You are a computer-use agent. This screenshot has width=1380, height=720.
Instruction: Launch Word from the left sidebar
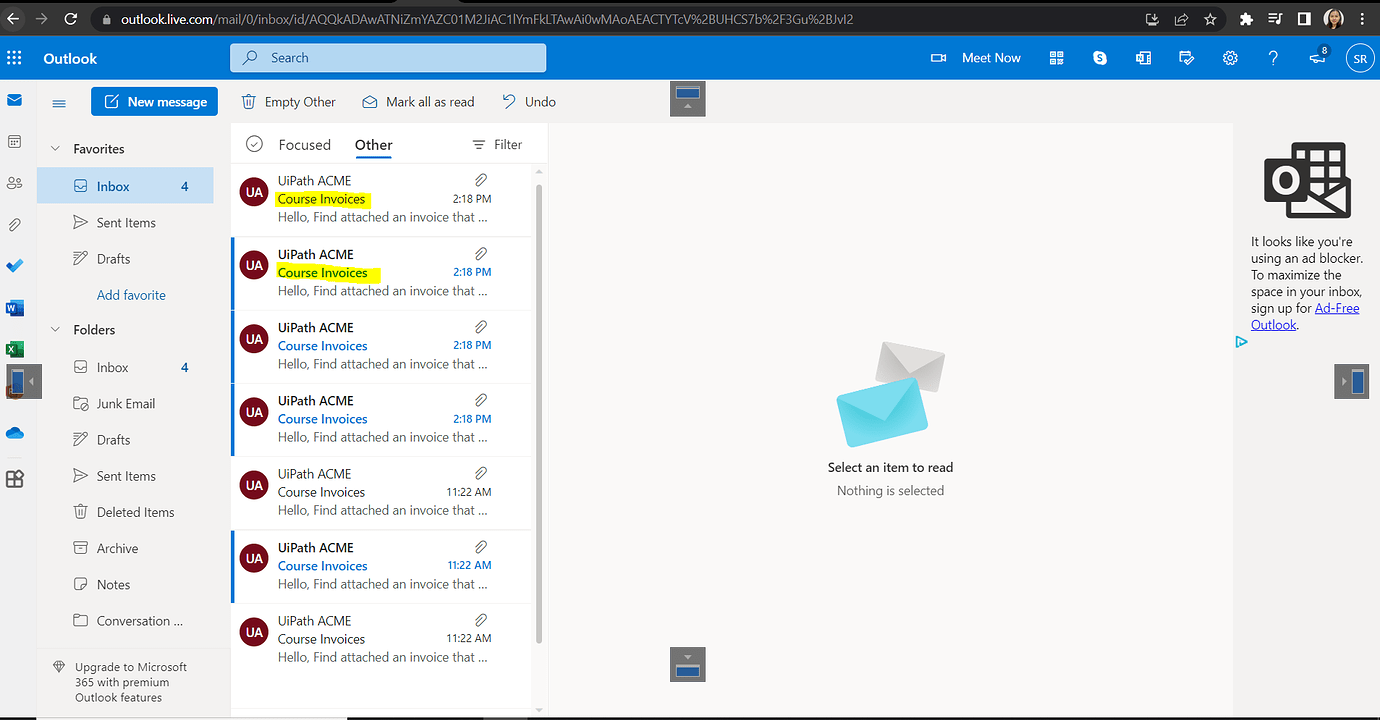(x=14, y=307)
